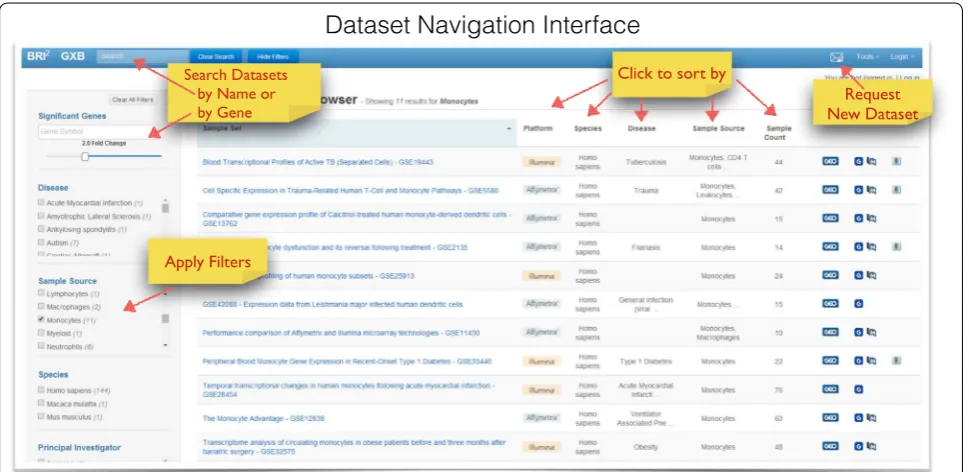Click blue G icon in GSE19443 row
This screenshot has height=472, width=969.
(x=858, y=161)
